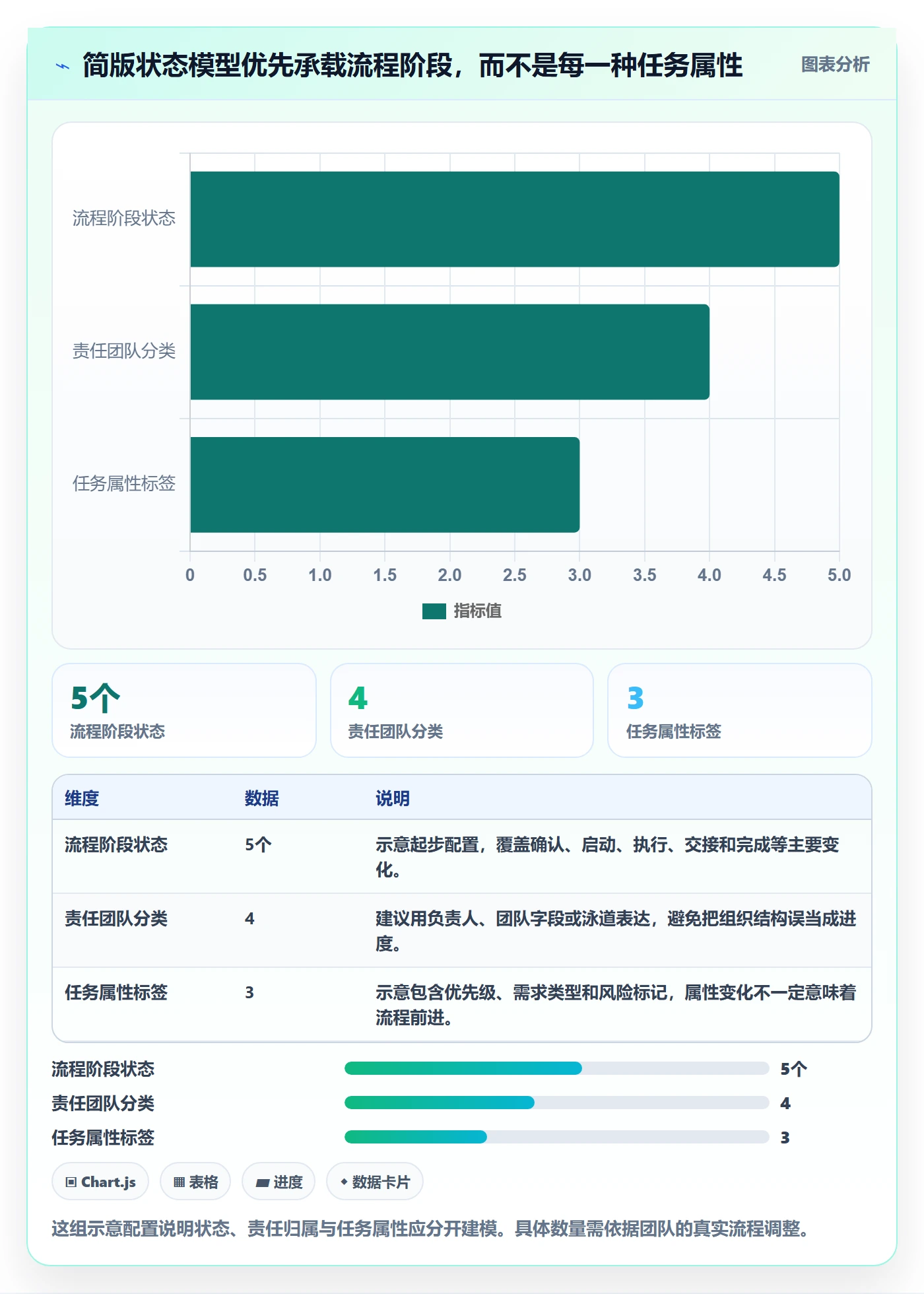This screenshot has width=924, height=1294.
Task: Click the description starting 示意包含优先级
Action: 616,1005
